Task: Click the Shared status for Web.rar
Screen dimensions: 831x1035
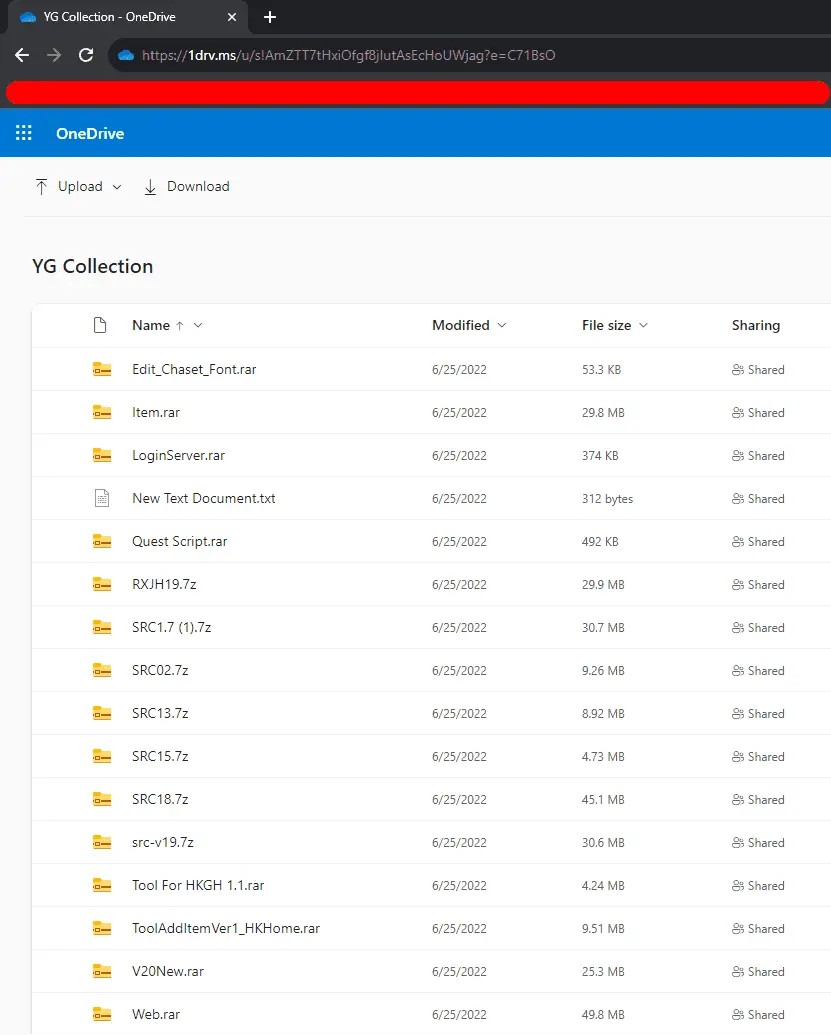Action: pyautogui.click(x=758, y=1015)
